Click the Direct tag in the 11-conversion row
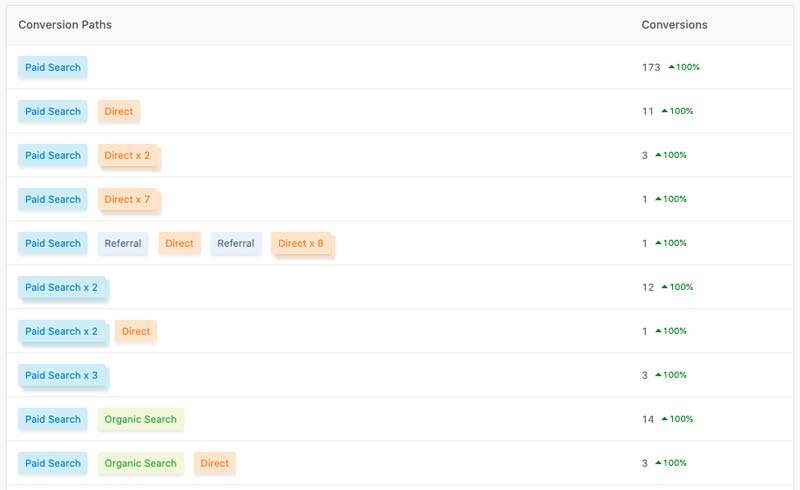 [119, 112]
